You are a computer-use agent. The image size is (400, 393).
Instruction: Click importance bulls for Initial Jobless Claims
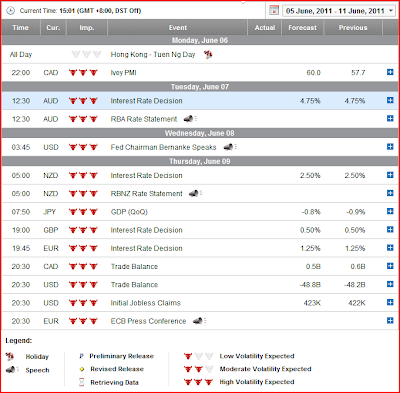(83, 303)
